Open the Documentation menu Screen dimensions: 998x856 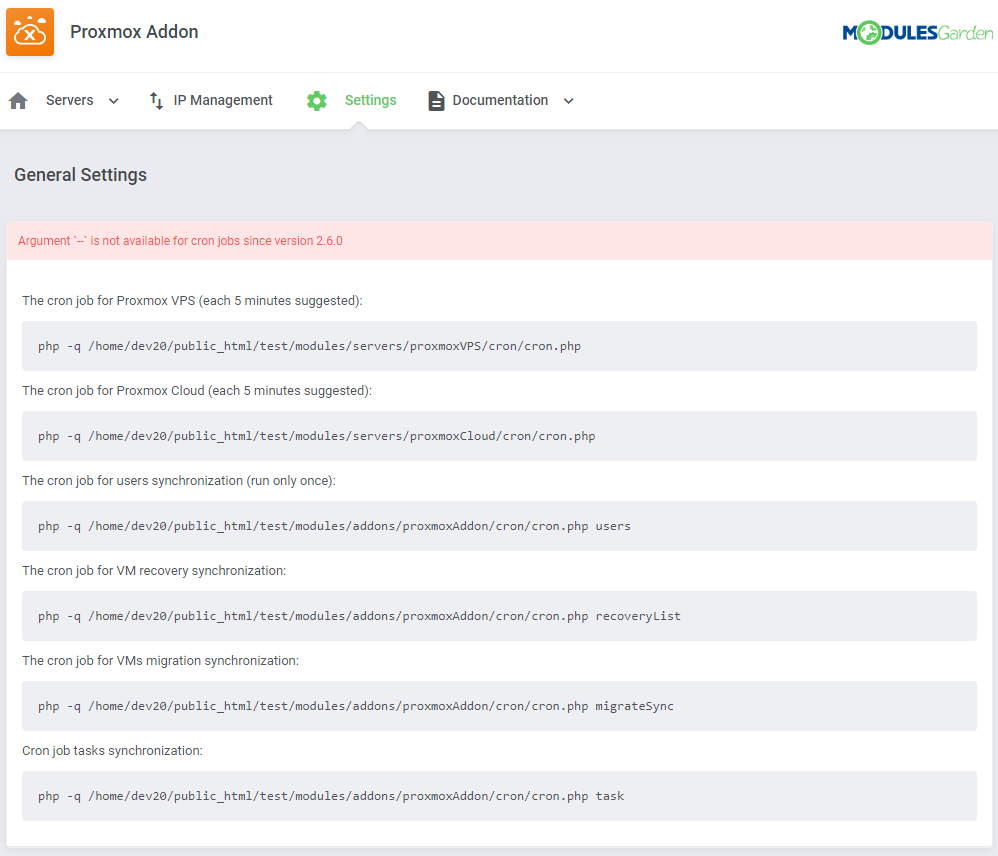[x=500, y=100]
